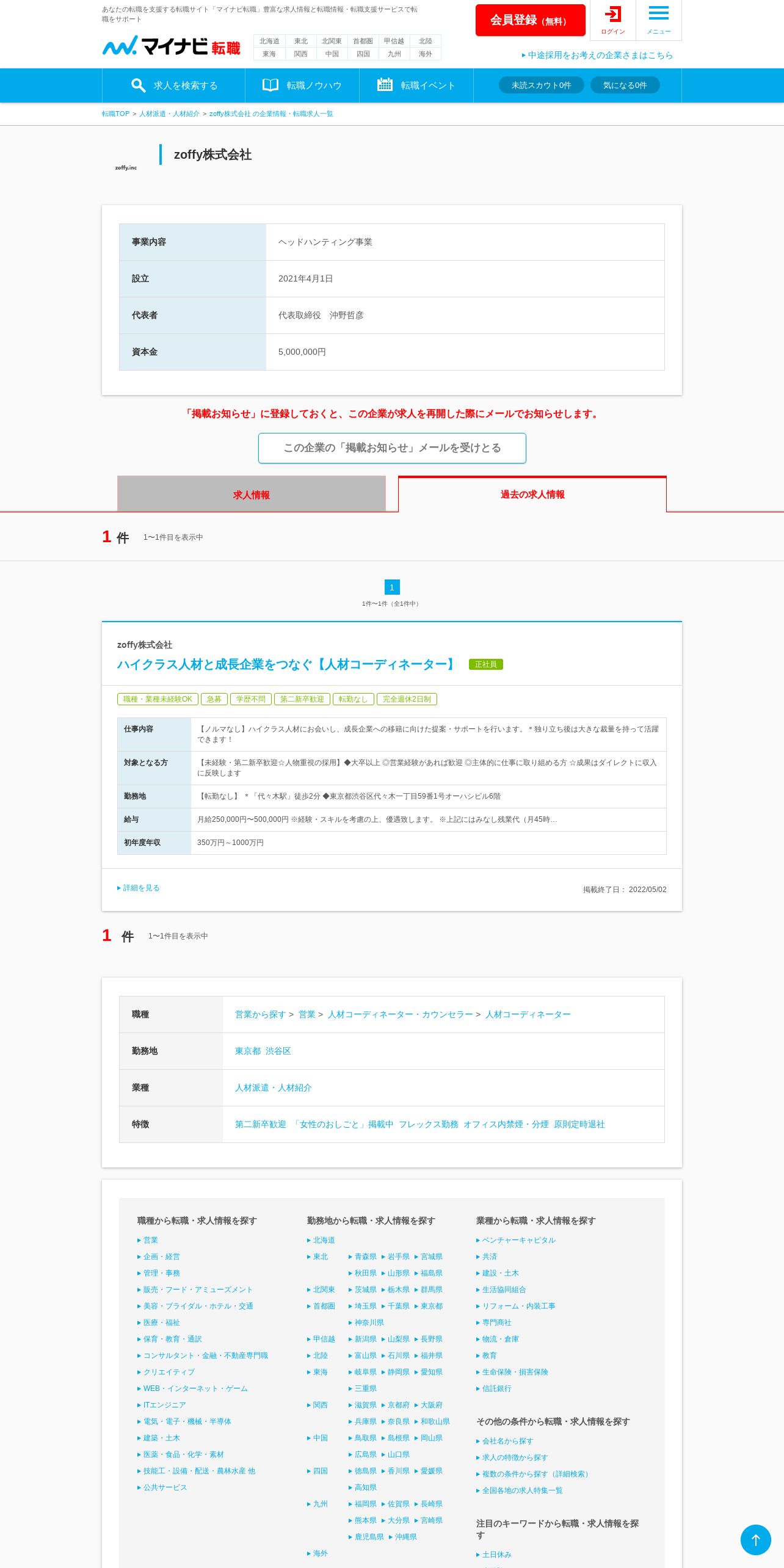Viewport: 784px width, 1568px height.
Task: Select the 海外 region in header
Action: coord(426,54)
